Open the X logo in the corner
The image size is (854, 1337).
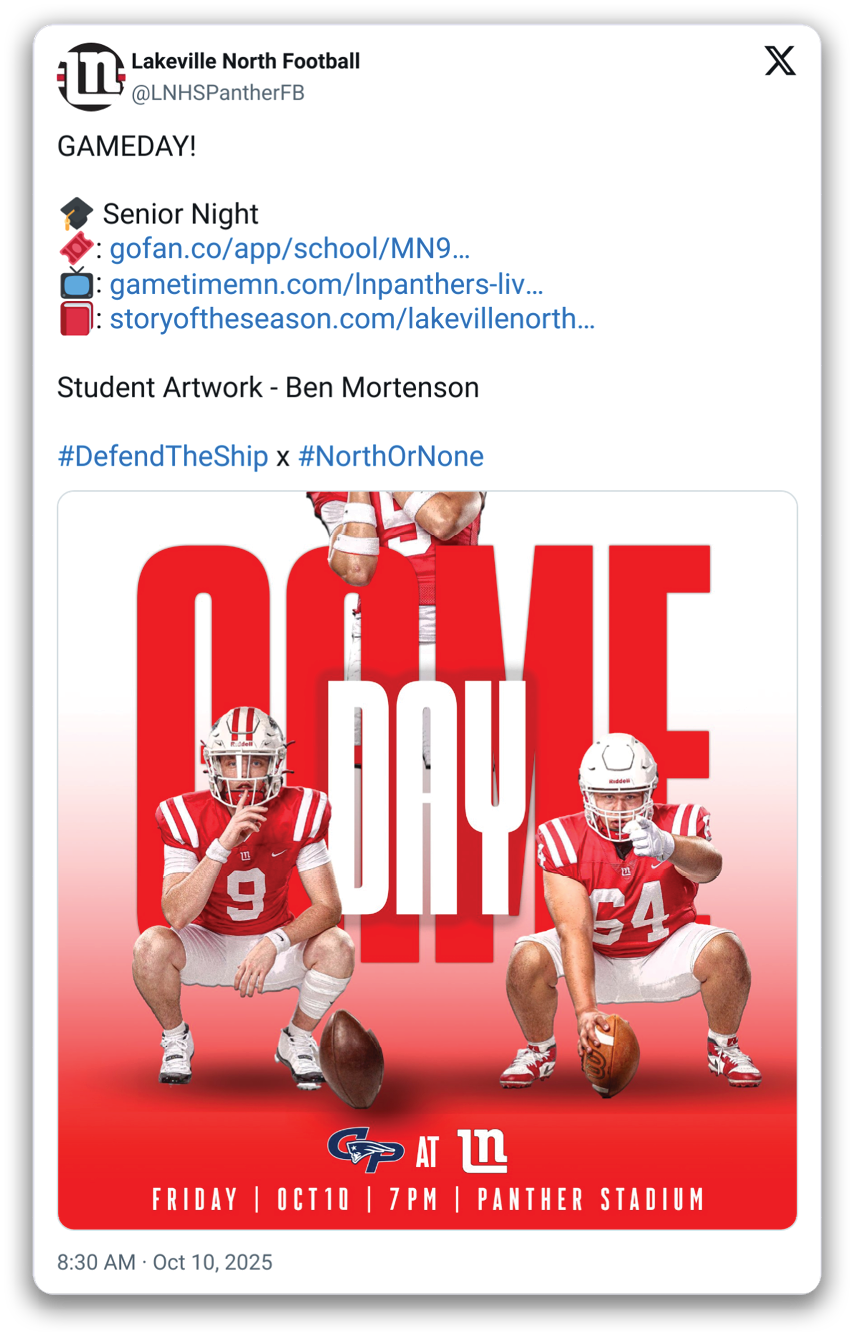(780, 61)
